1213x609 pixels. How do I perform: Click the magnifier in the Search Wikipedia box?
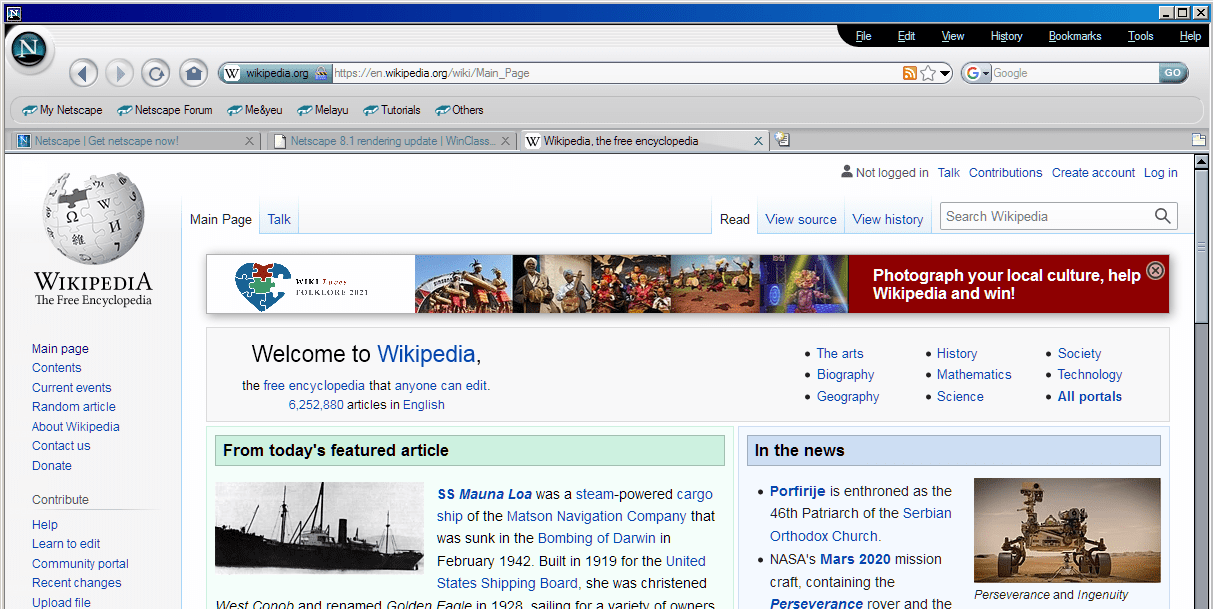pos(1162,216)
